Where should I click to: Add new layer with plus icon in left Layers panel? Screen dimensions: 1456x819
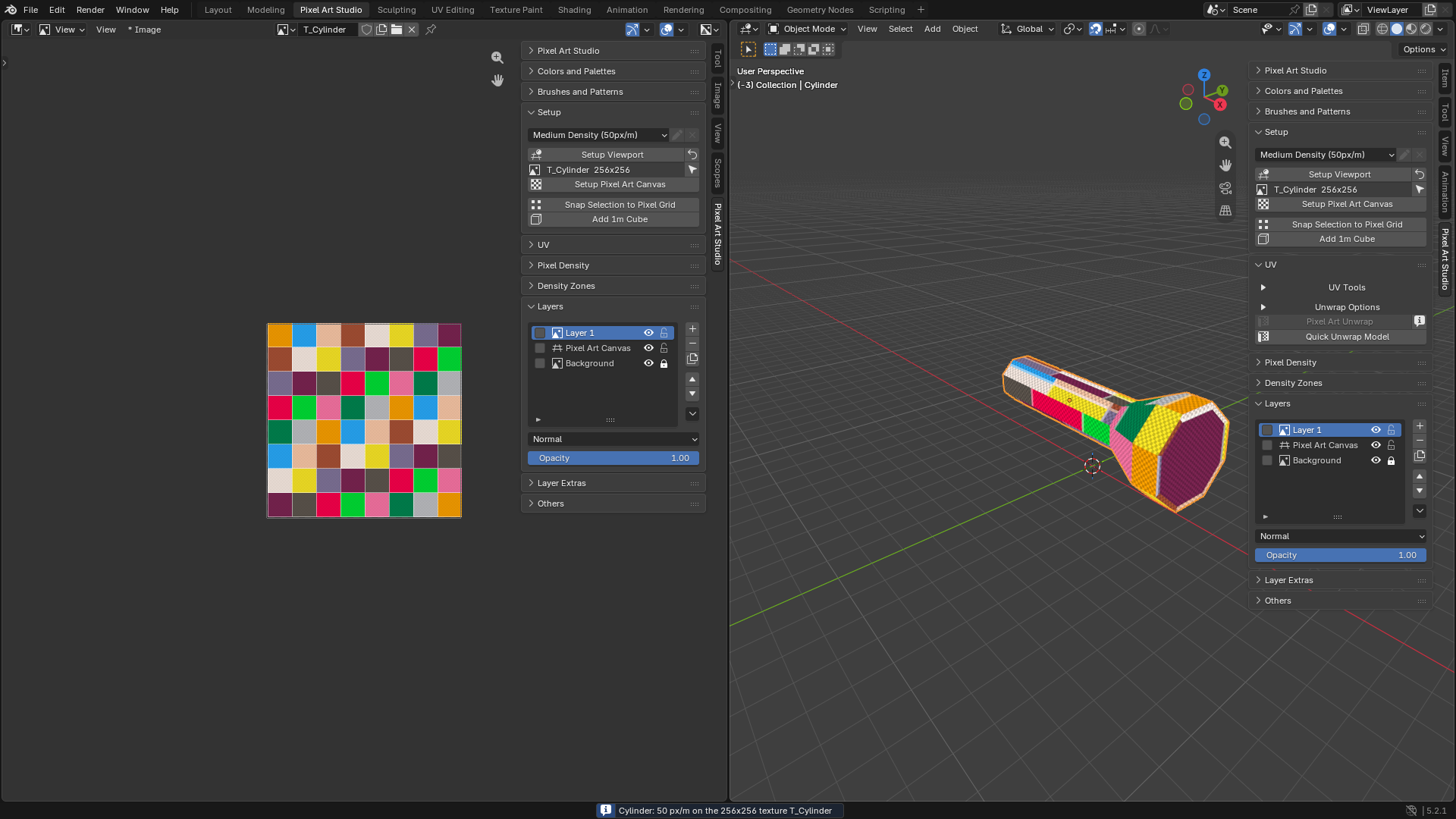pyautogui.click(x=692, y=329)
